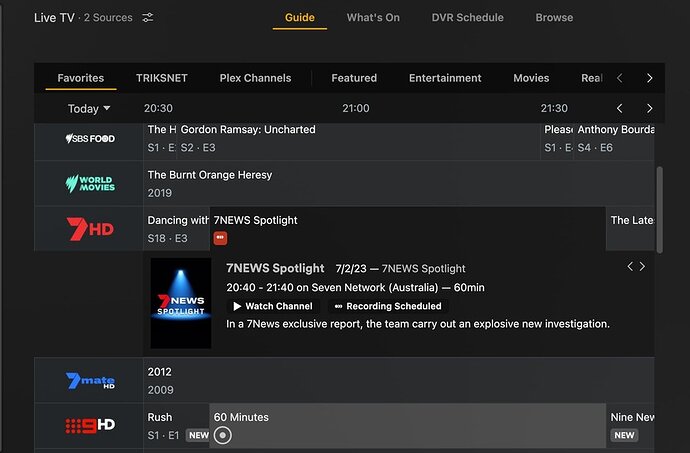Select The Burnt Orange Heresy program
Viewport: 690px width, 453px height.
coord(210,175)
